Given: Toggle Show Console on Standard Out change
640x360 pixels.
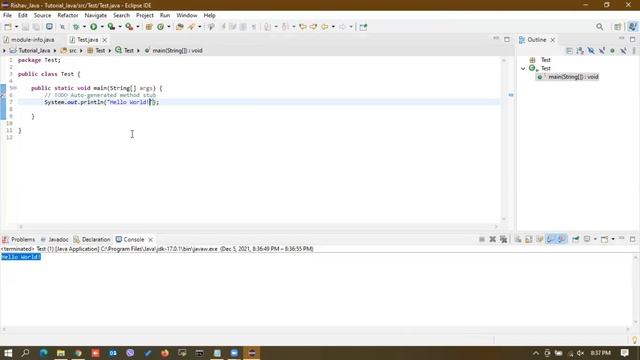Looking at the screenshot, I should (x=551, y=240).
